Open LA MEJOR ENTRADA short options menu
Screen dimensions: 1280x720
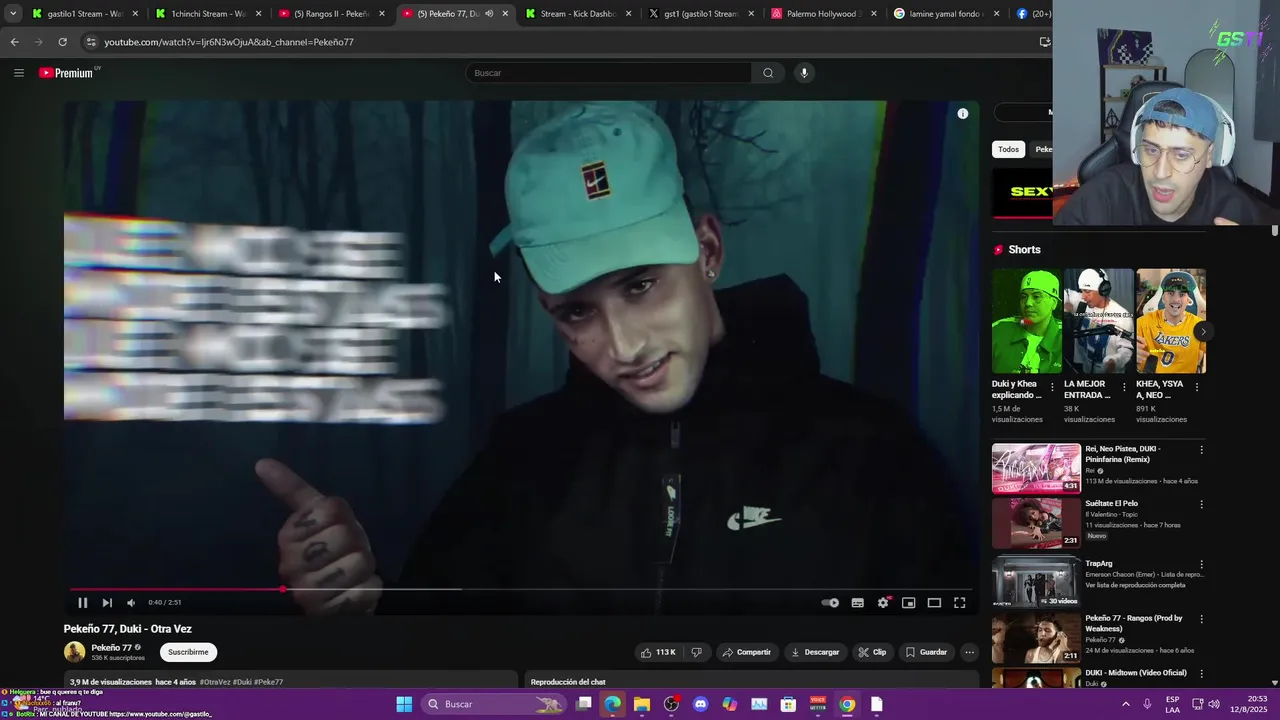coord(1124,387)
